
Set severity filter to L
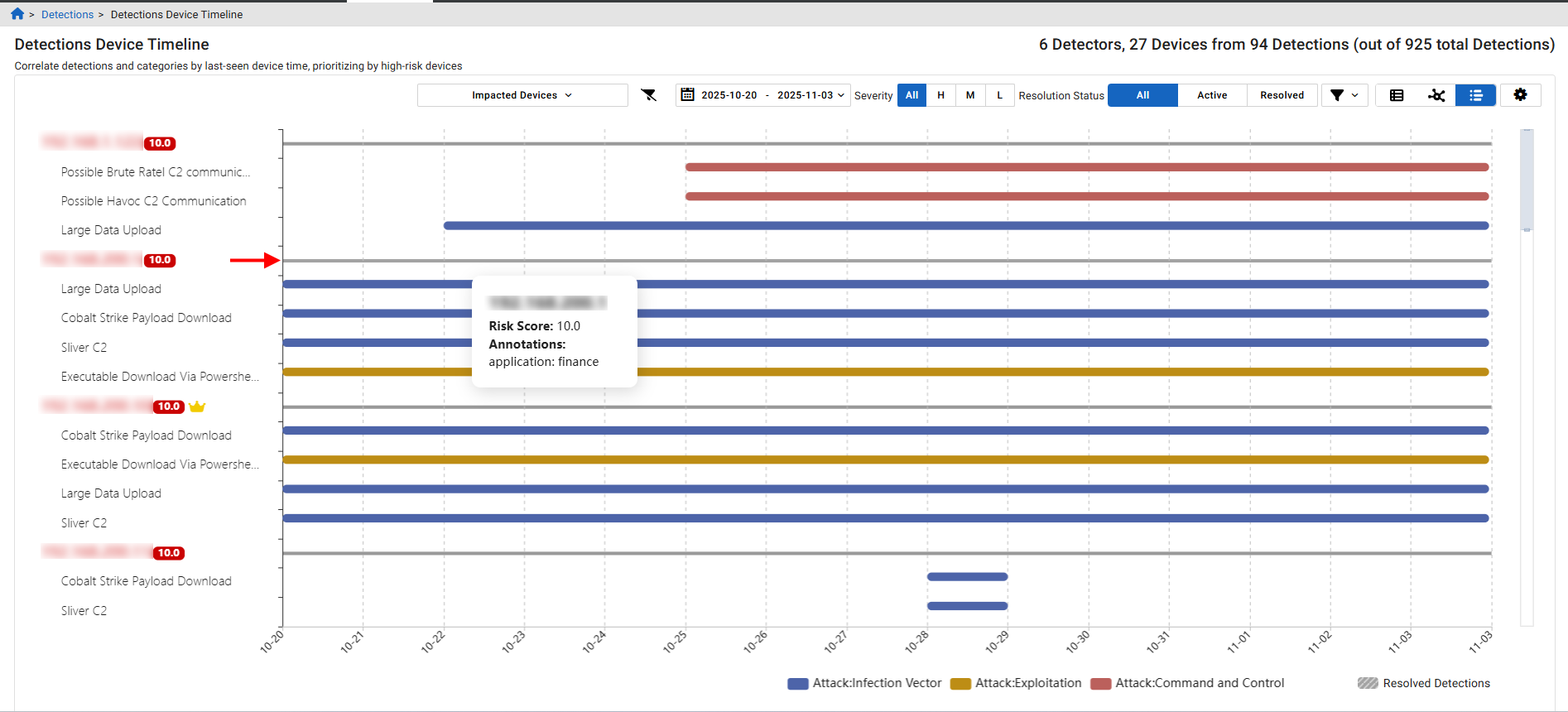click(x=999, y=95)
